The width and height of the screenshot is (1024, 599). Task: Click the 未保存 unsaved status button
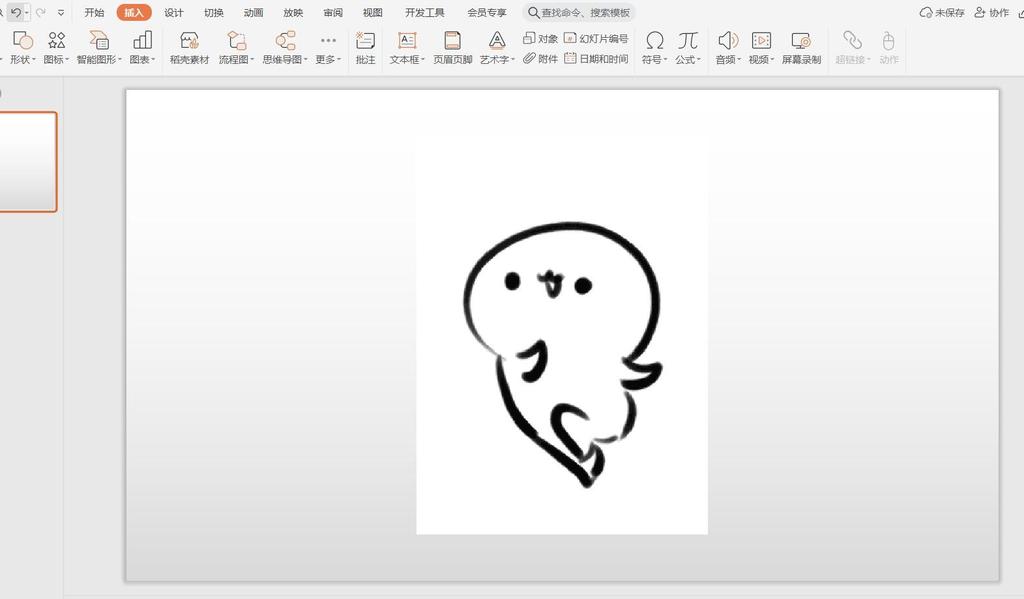942,13
